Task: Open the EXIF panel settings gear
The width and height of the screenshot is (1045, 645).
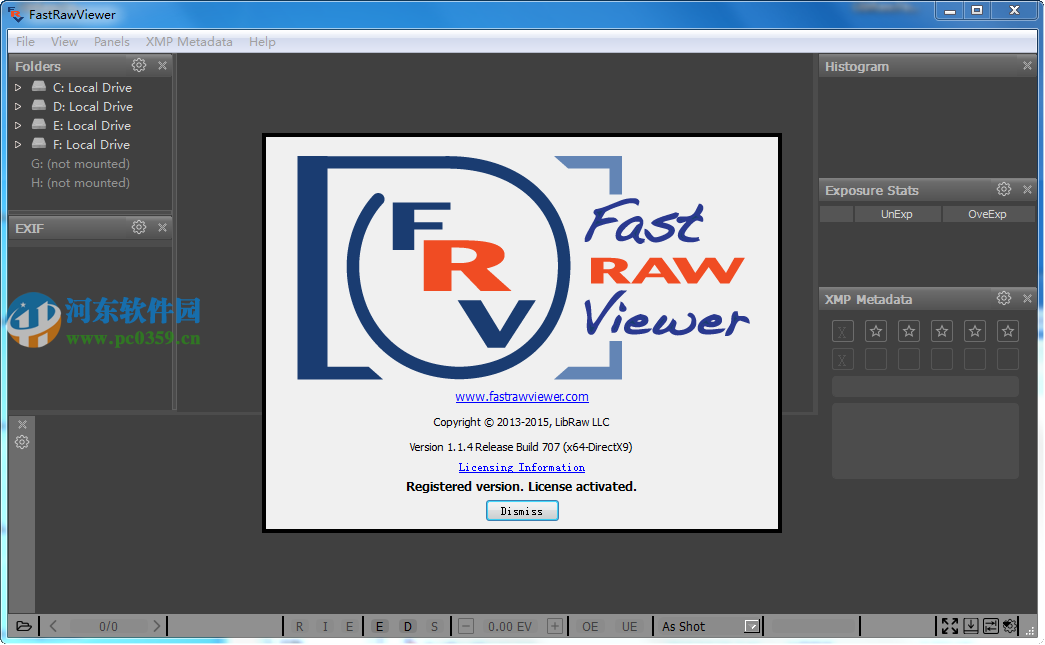Action: tap(138, 227)
